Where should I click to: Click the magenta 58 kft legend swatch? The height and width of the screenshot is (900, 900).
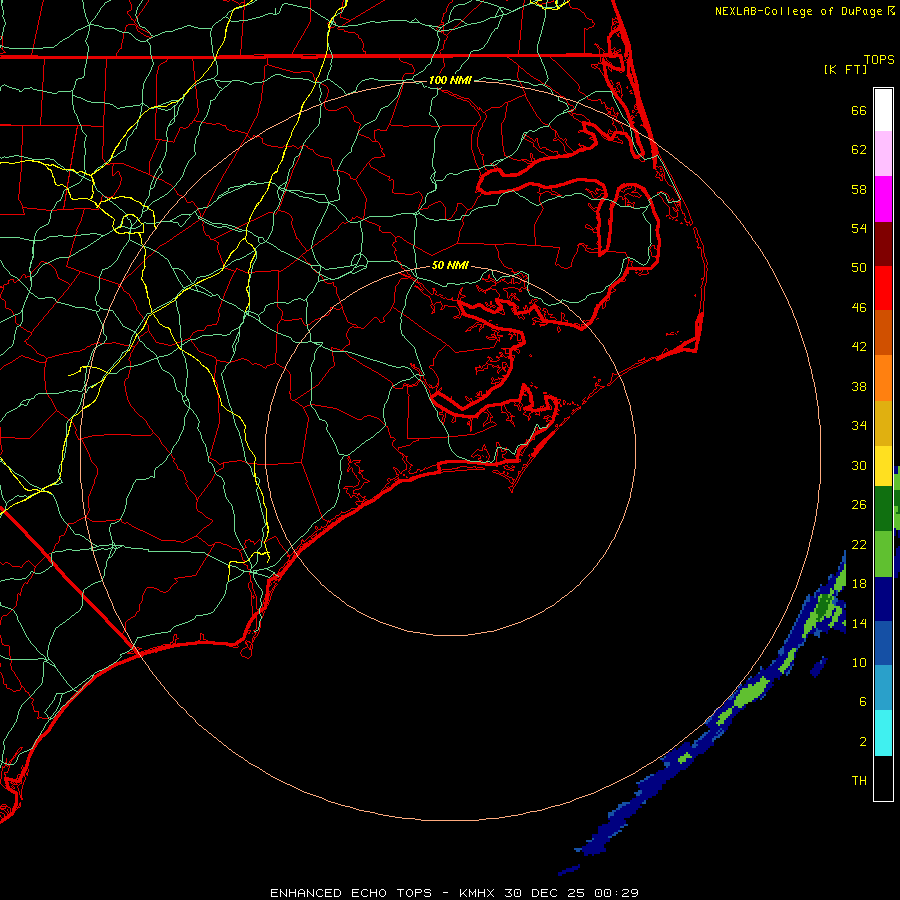pos(883,199)
